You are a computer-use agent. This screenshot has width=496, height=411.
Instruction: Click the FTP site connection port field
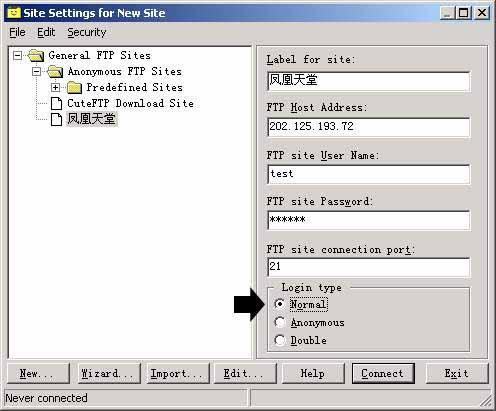click(x=369, y=267)
